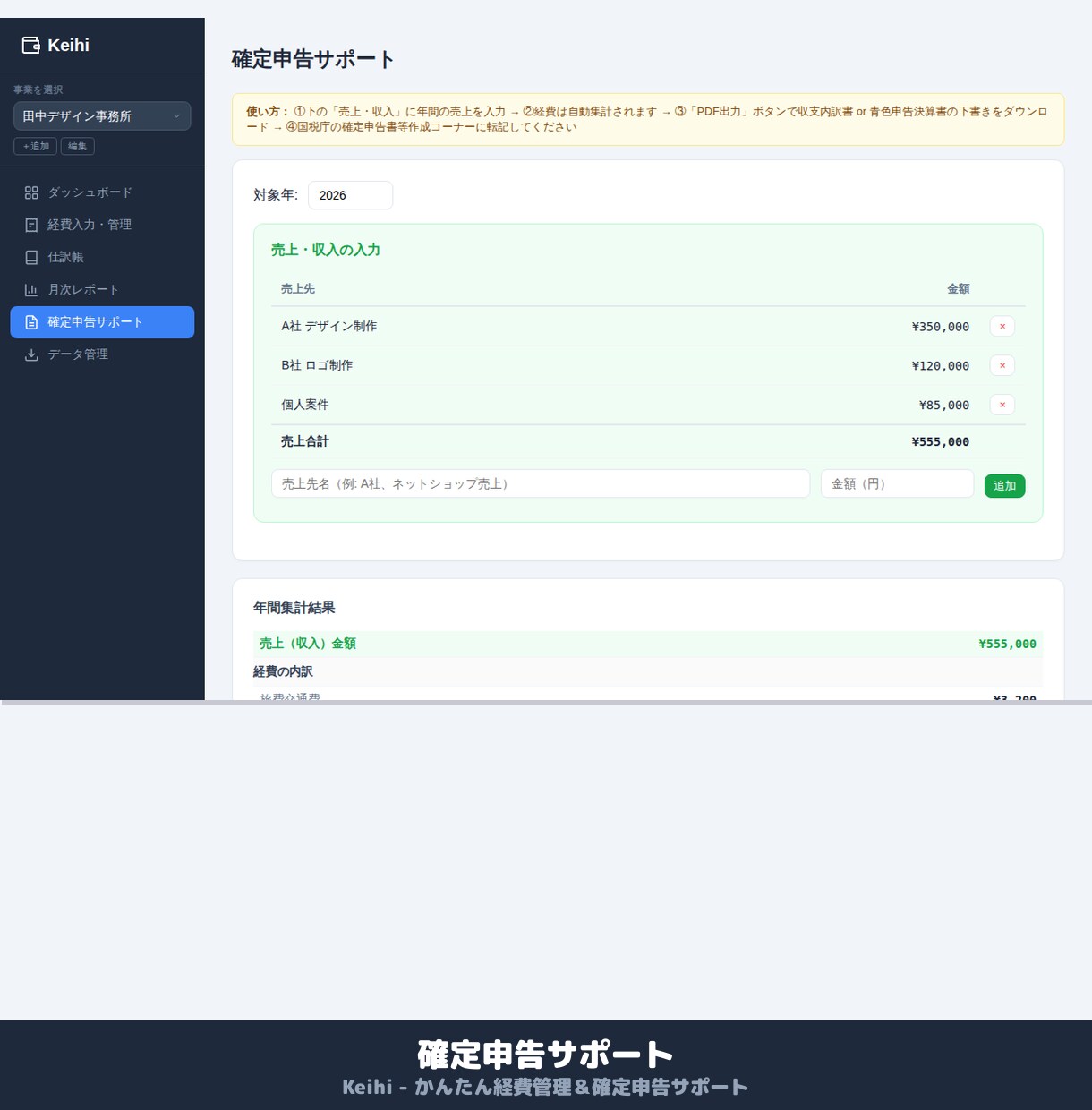This screenshot has width=1092, height=1110.
Task: Open the ダッシュボード menu item
Action: point(102,192)
